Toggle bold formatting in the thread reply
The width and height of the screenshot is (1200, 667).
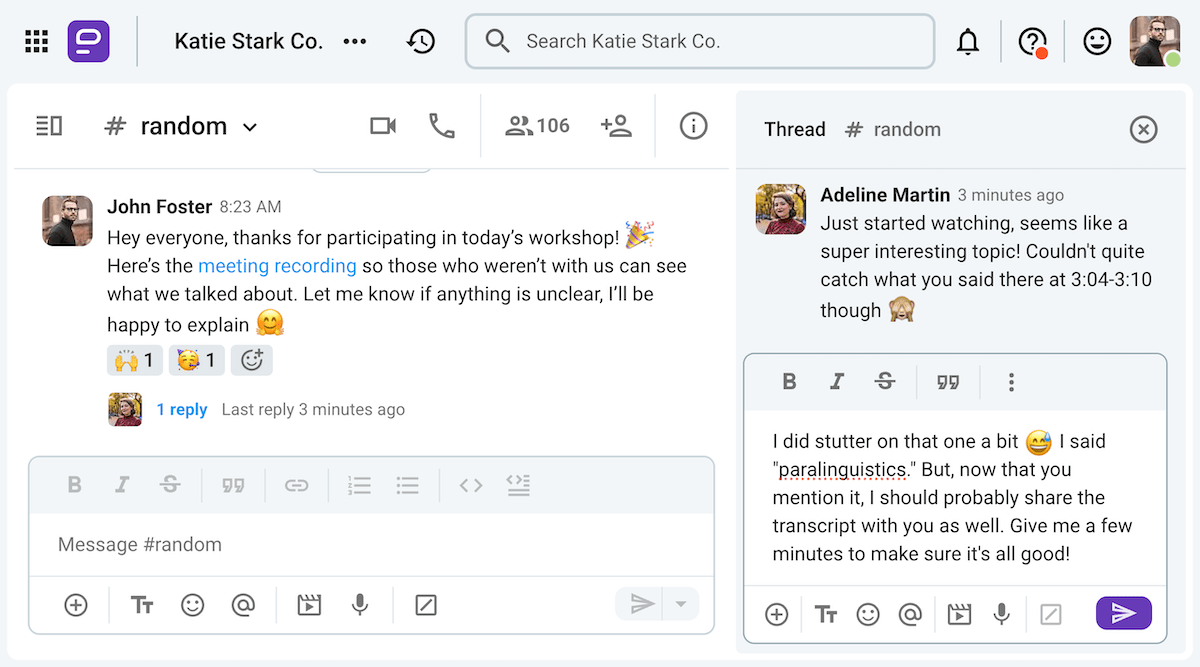pyautogui.click(x=789, y=382)
